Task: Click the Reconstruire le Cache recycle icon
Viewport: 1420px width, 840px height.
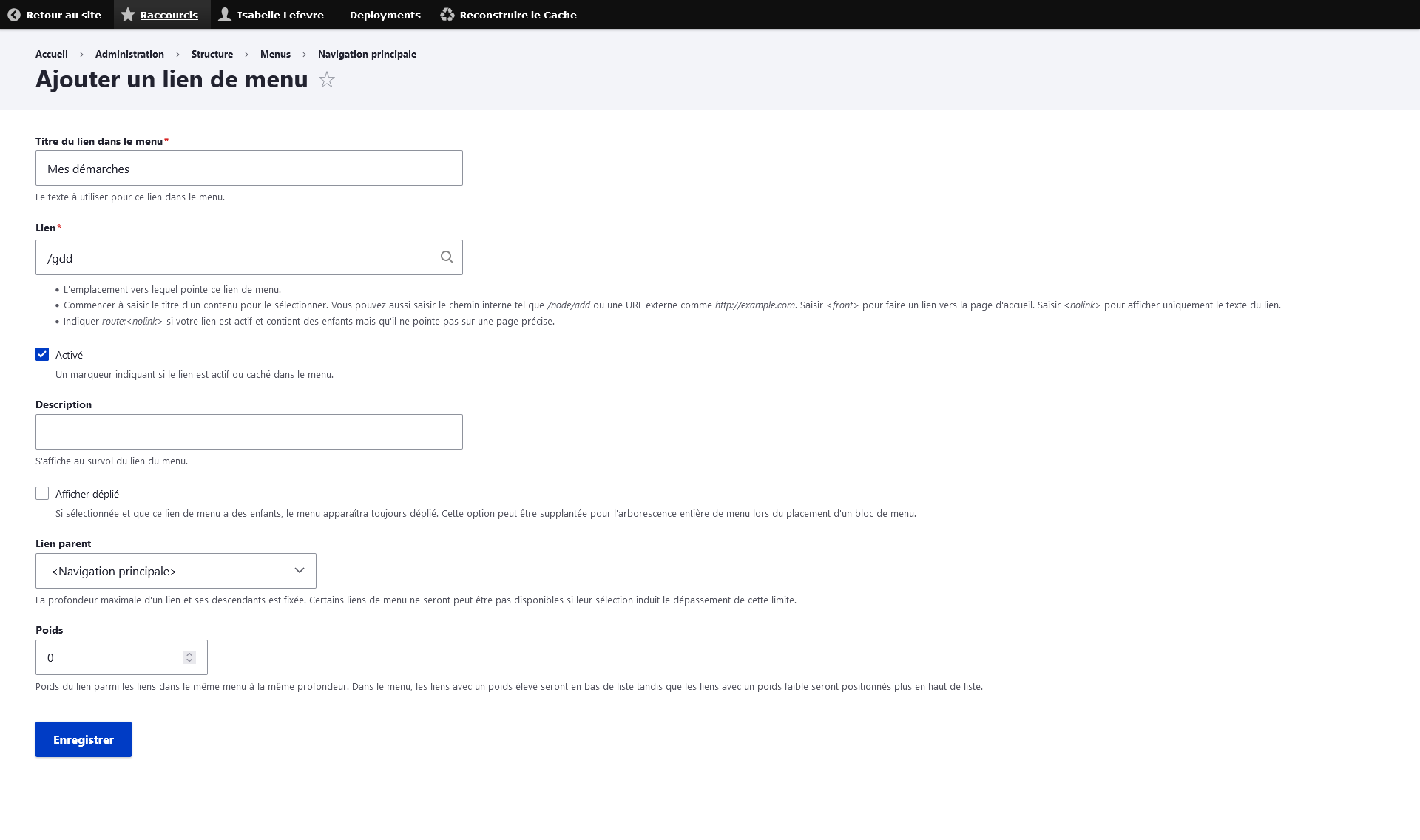Action: pos(447,15)
